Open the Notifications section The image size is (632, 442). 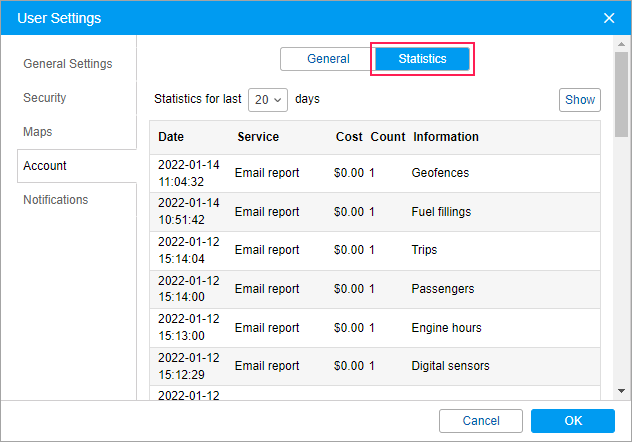point(56,200)
